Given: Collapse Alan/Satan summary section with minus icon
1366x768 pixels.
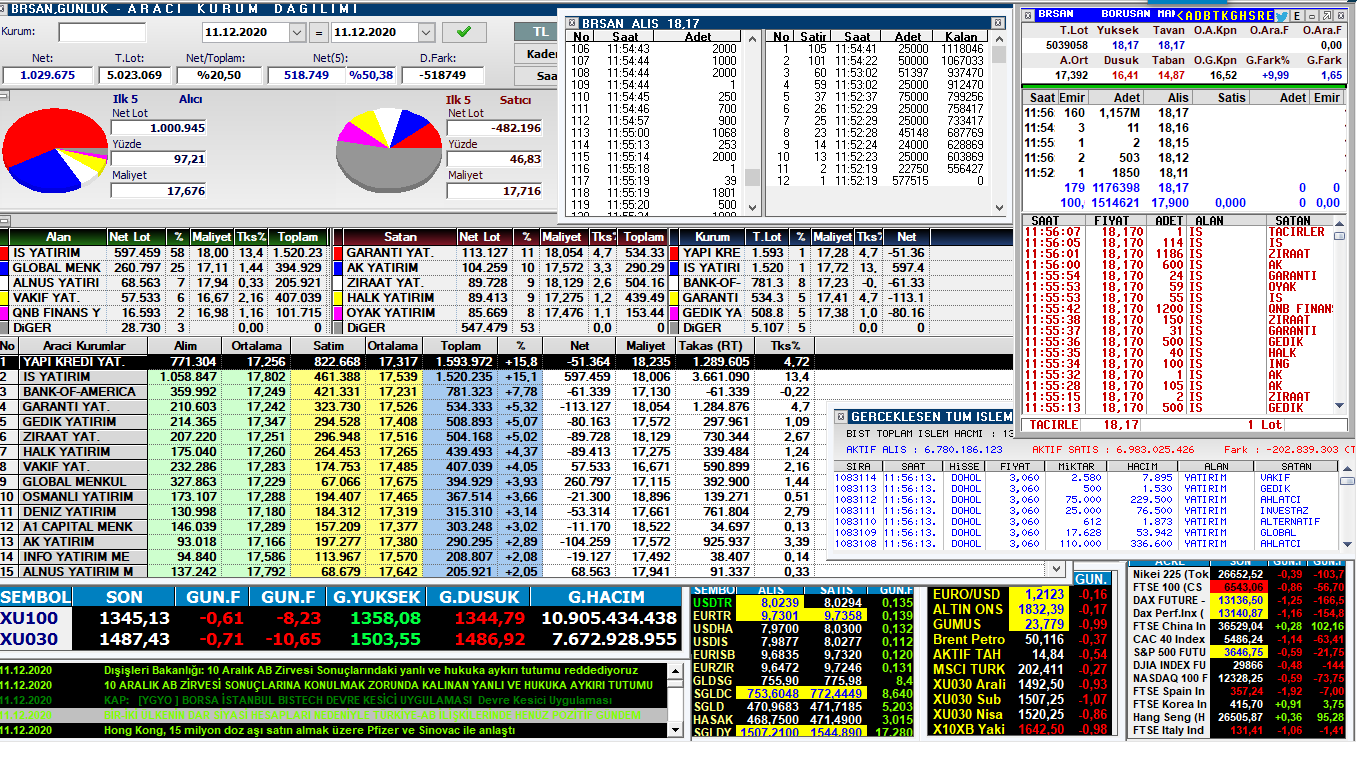Looking at the screenshot, I should click(4, 221).
